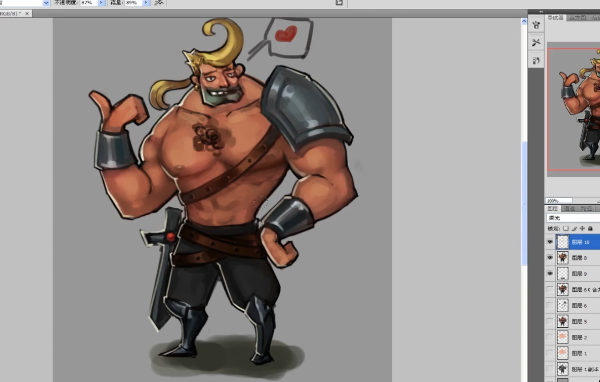
Task: Open the Tool Presets panel icon
Action: click(536, 42)
